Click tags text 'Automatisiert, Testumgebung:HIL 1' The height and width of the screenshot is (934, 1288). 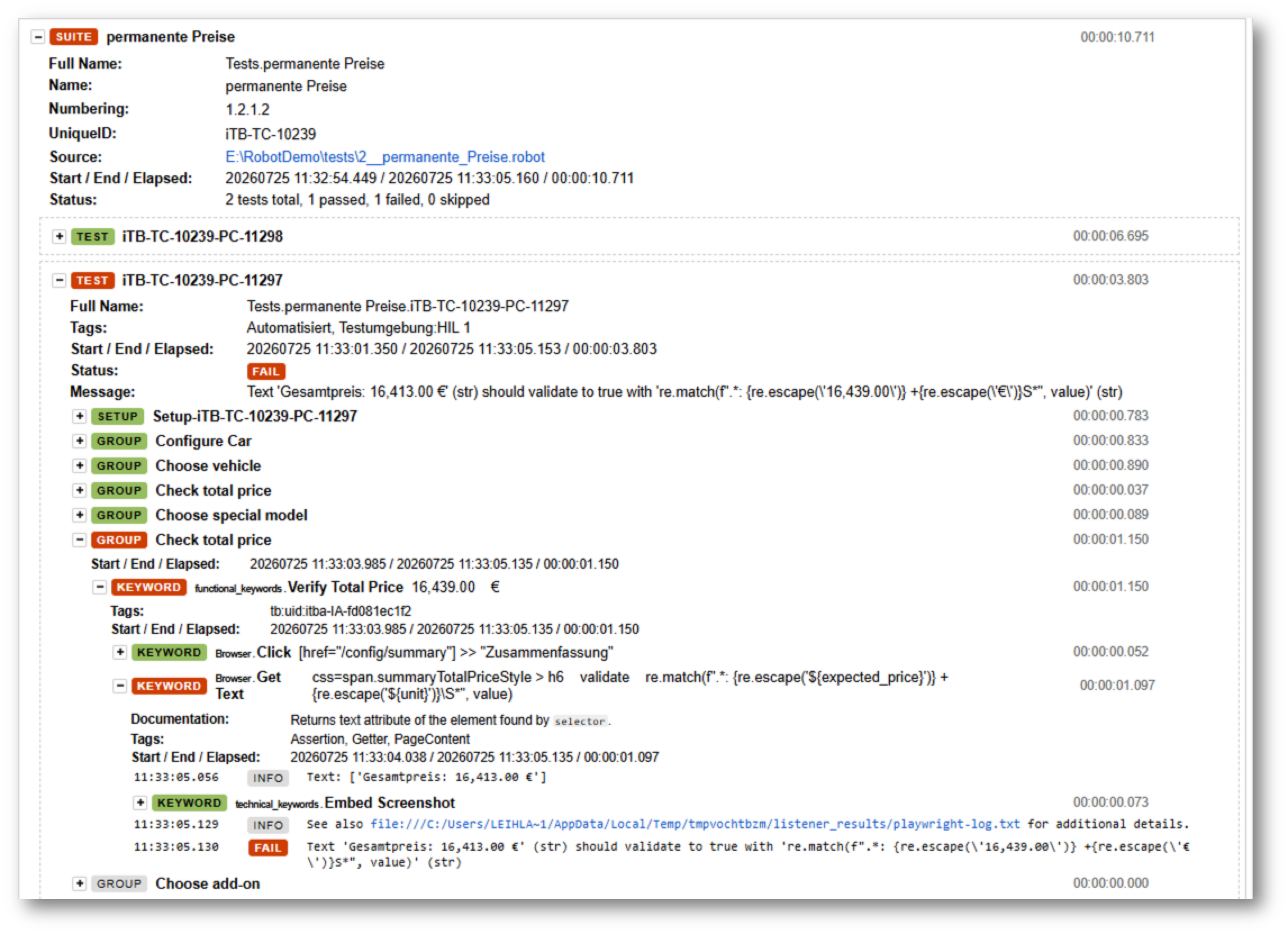pos(359,328)
